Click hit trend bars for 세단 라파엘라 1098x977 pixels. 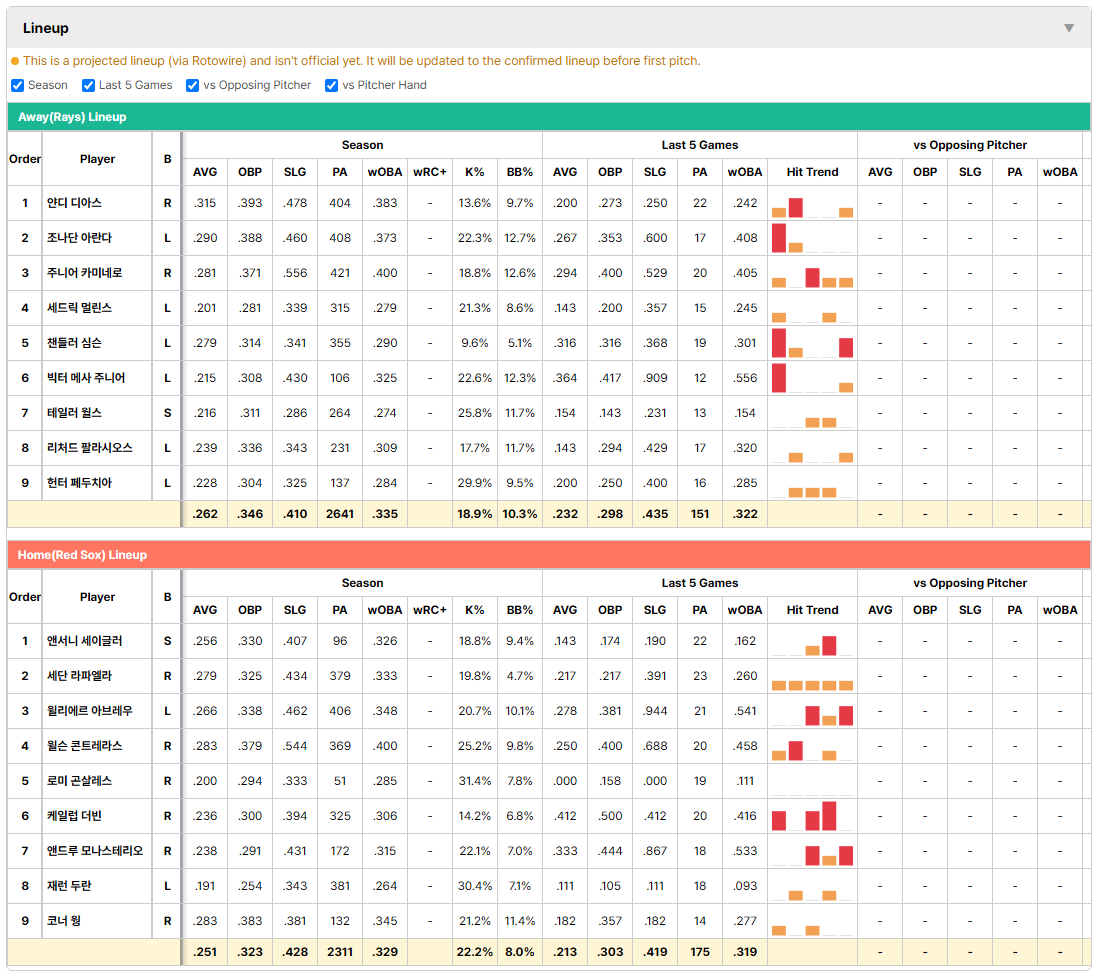pyautogui.click(x=812, y=677)
